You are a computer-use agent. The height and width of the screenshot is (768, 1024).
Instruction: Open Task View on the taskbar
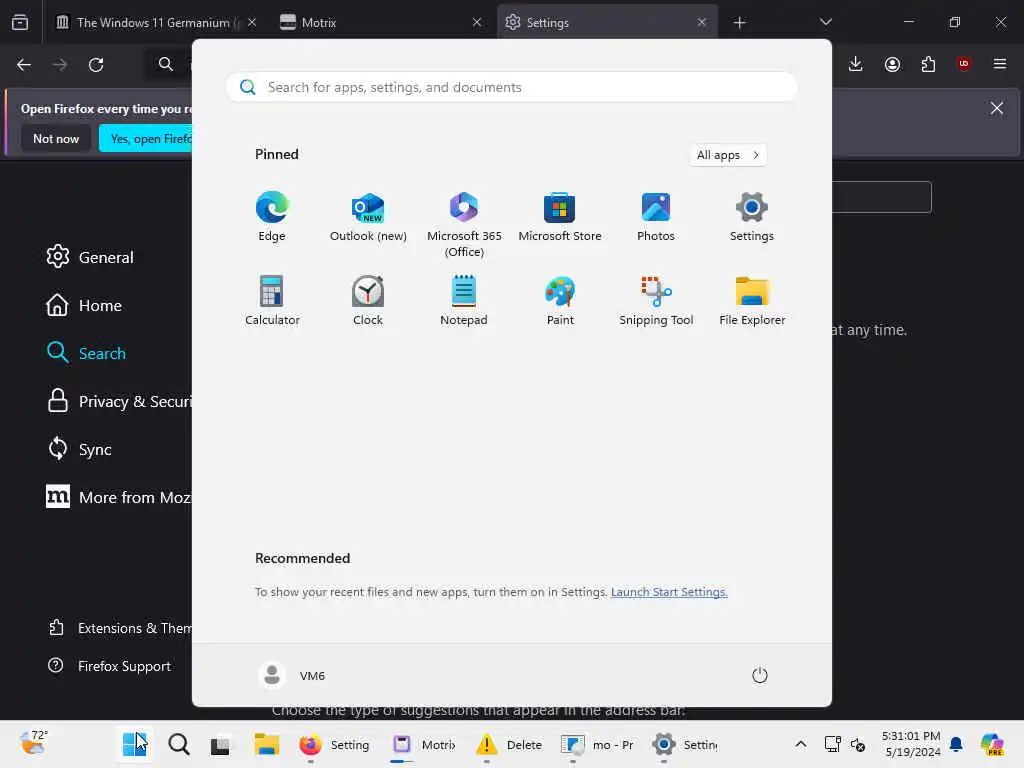click(x=220, y=744)
